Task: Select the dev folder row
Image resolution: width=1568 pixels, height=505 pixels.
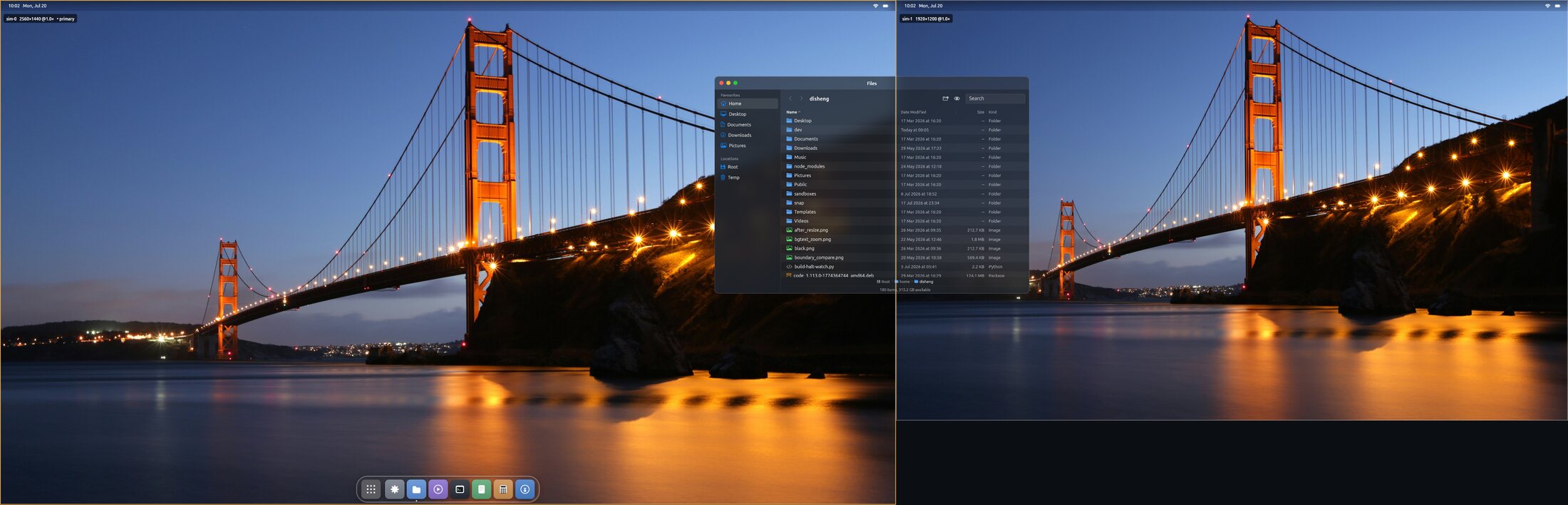Action: point(905,130)
